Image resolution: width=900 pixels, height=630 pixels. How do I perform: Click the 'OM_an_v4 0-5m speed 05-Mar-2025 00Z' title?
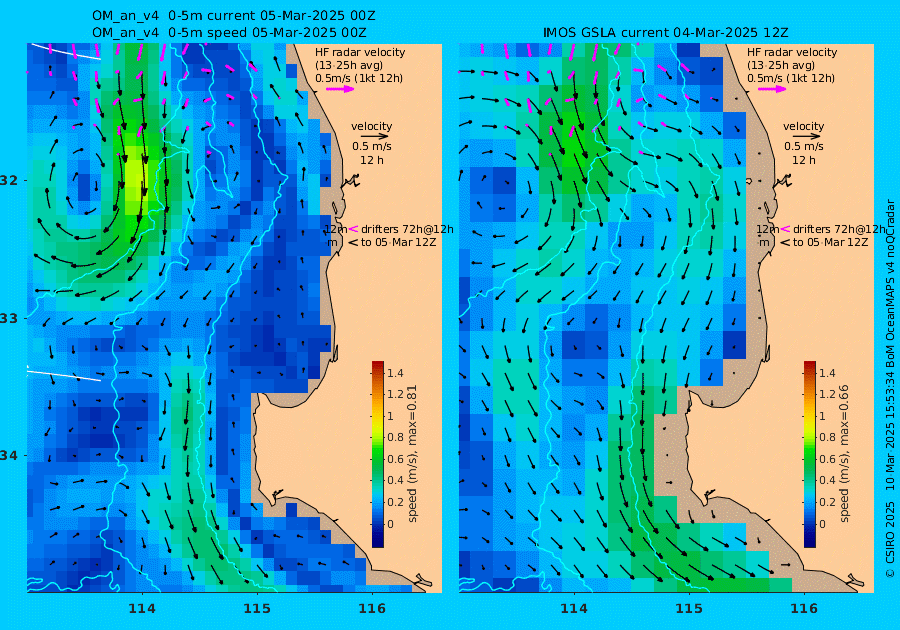tap(229, 33)
